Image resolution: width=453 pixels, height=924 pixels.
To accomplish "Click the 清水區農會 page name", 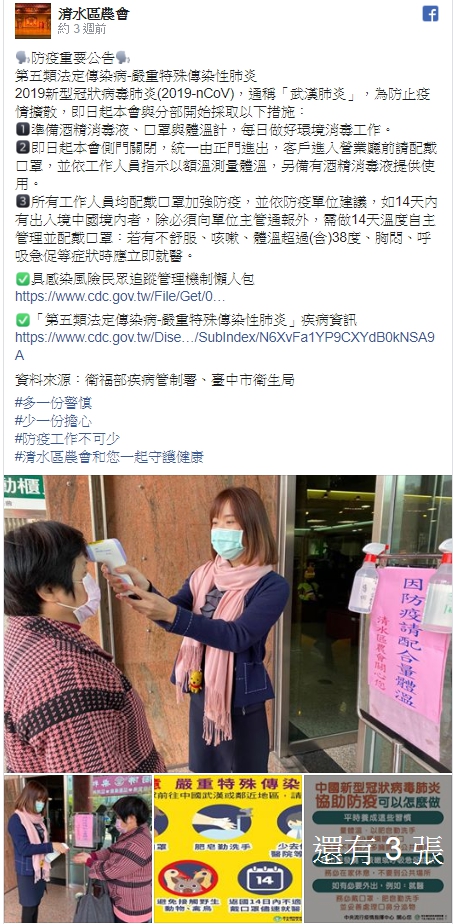I will point(94,14).
